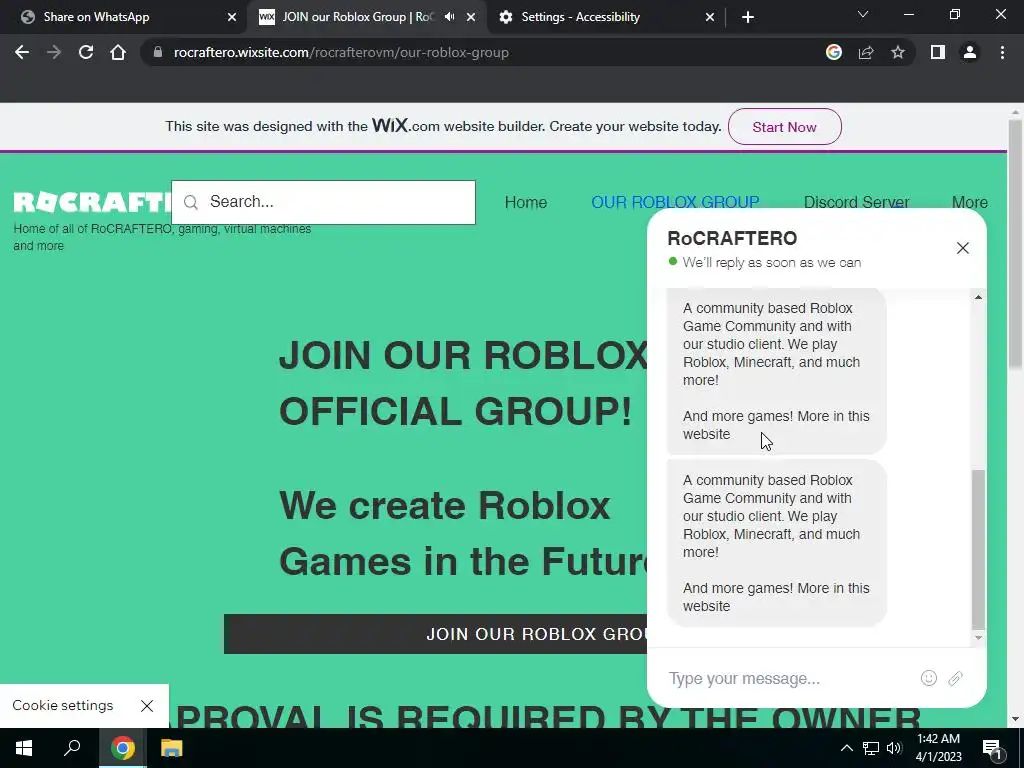Open Chrome's three-dot menu
Viewport: 1024px width, 768px height.
click(x=1002, y=52)
